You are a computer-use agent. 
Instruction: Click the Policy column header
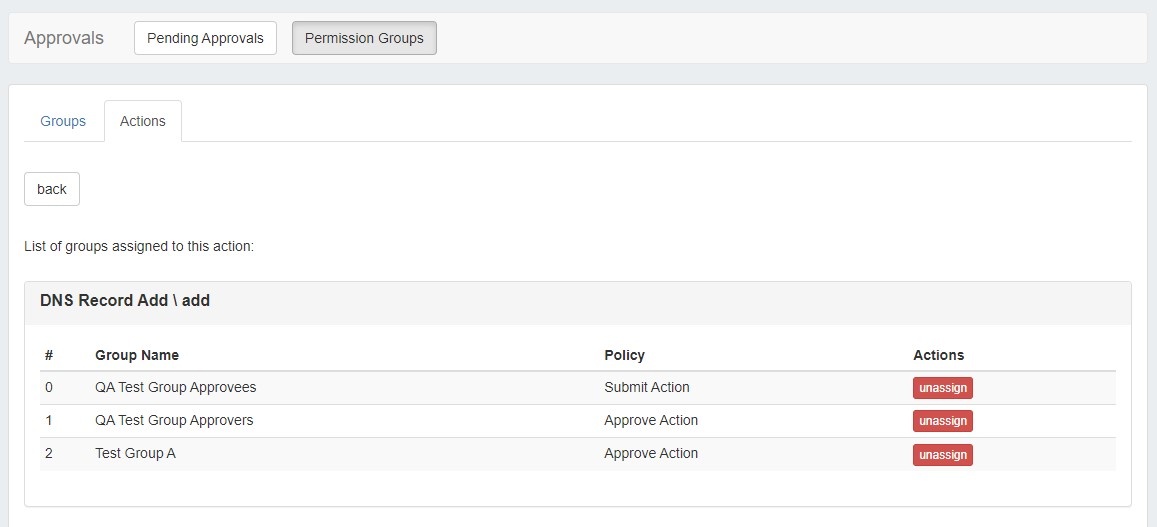[x=624, y=355]
